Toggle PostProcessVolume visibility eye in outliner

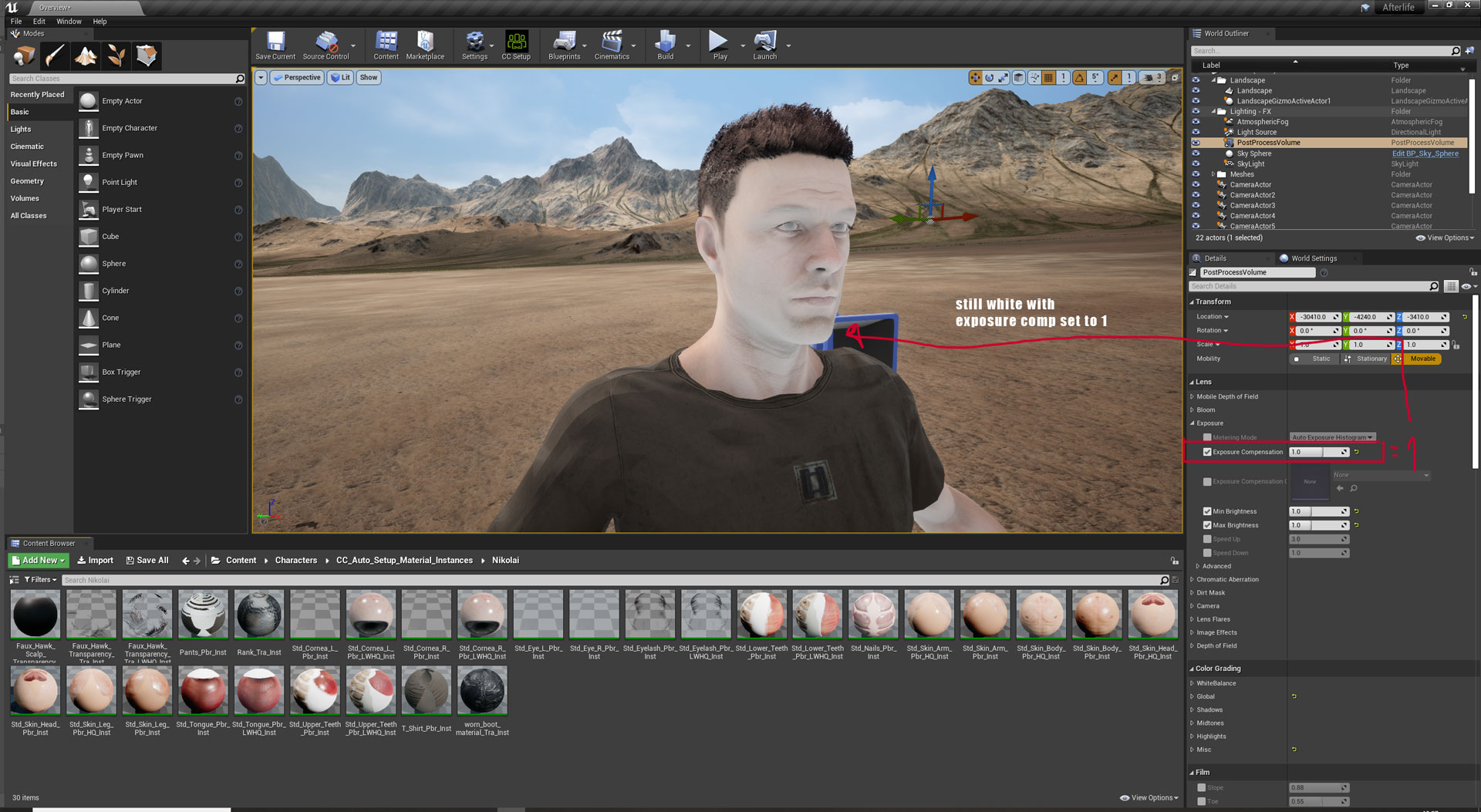coord(1196,143)
